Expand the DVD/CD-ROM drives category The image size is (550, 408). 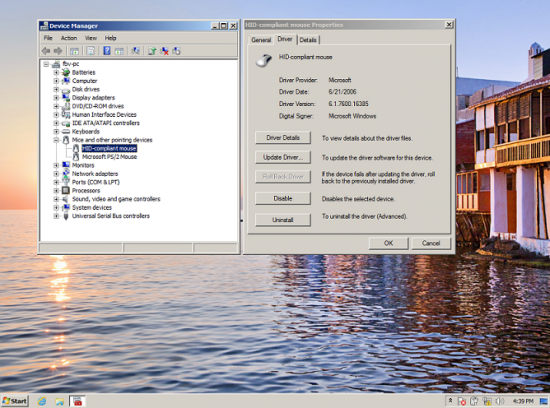(56, 106)
